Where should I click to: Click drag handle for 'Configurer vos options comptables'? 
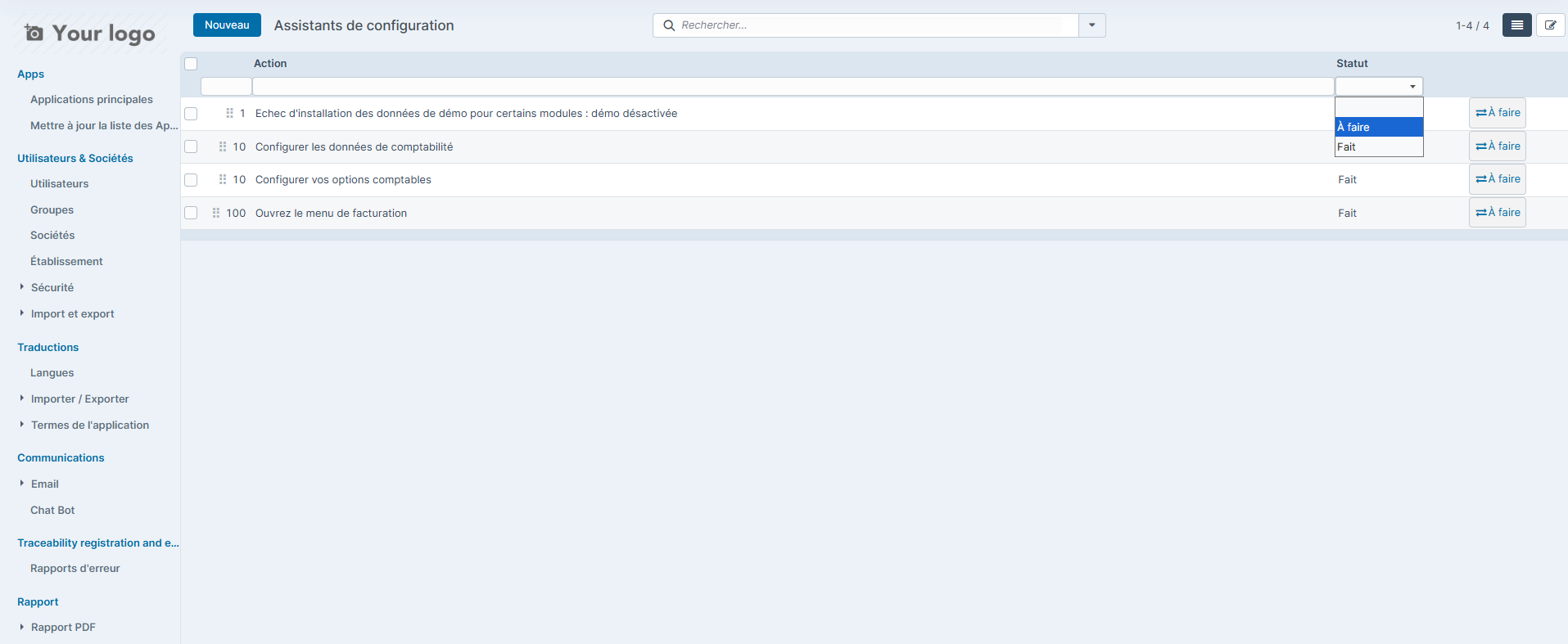point(223,179)
